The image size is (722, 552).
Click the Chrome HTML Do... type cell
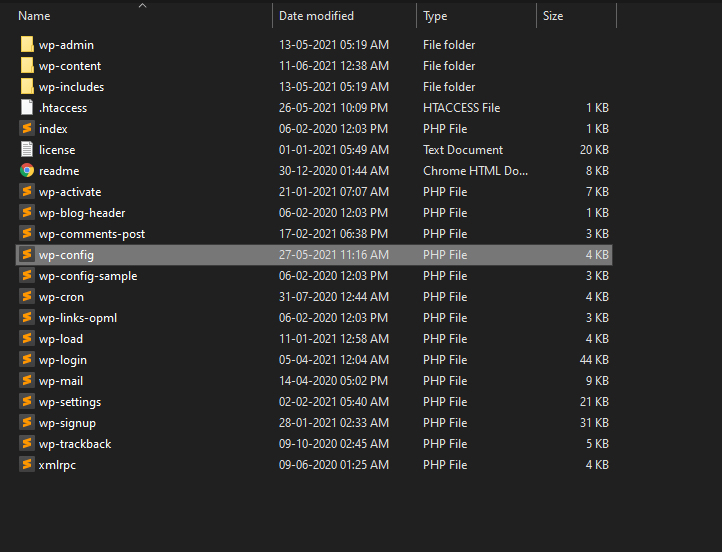[x=475, y=171]
